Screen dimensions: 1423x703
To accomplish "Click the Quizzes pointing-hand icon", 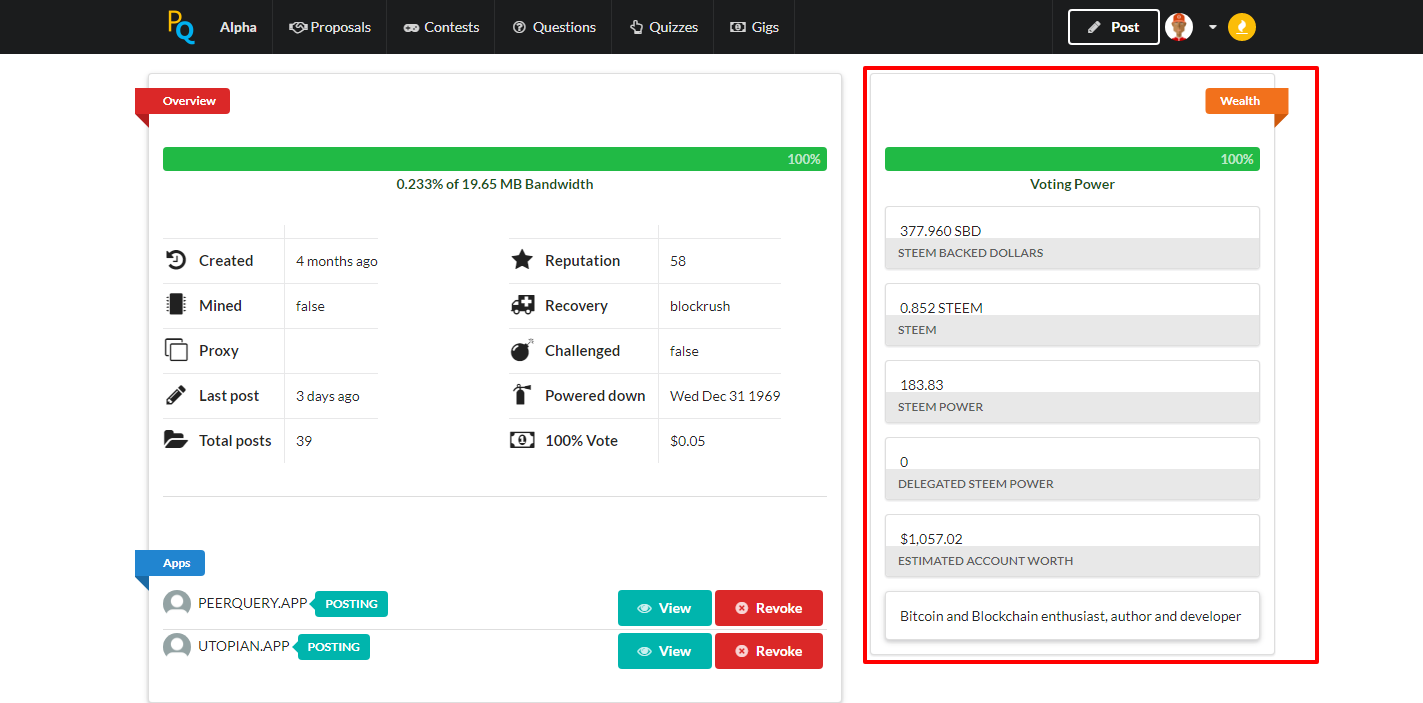I will click(x=636, y=27).
